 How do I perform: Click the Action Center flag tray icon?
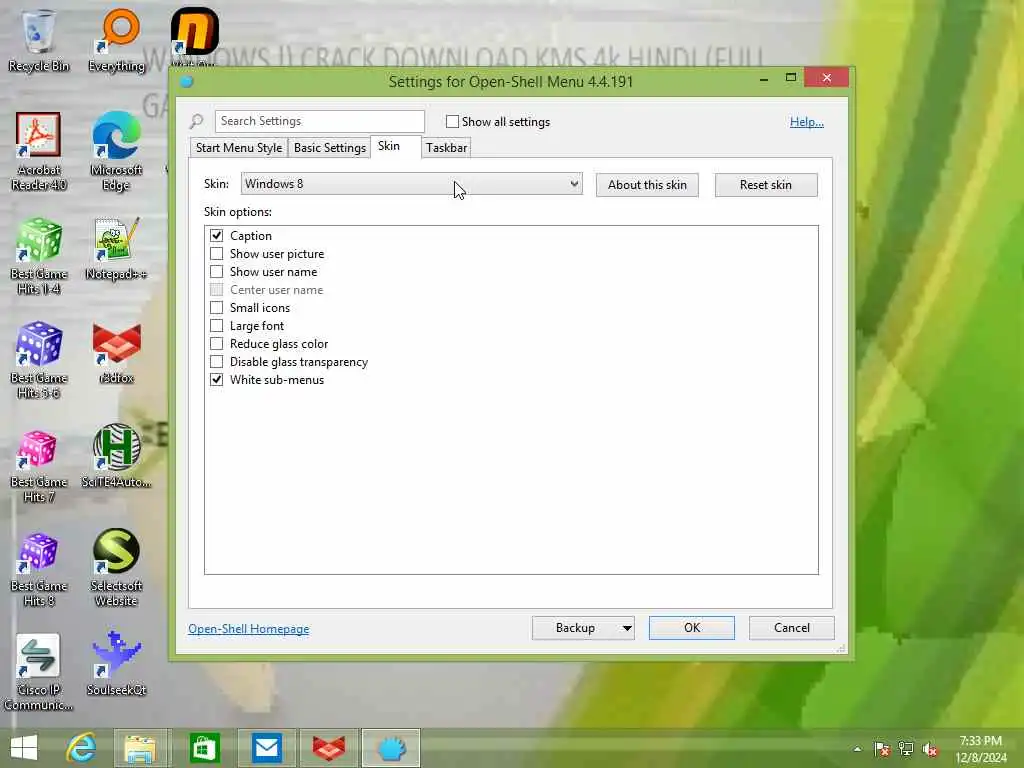(882, 749)
